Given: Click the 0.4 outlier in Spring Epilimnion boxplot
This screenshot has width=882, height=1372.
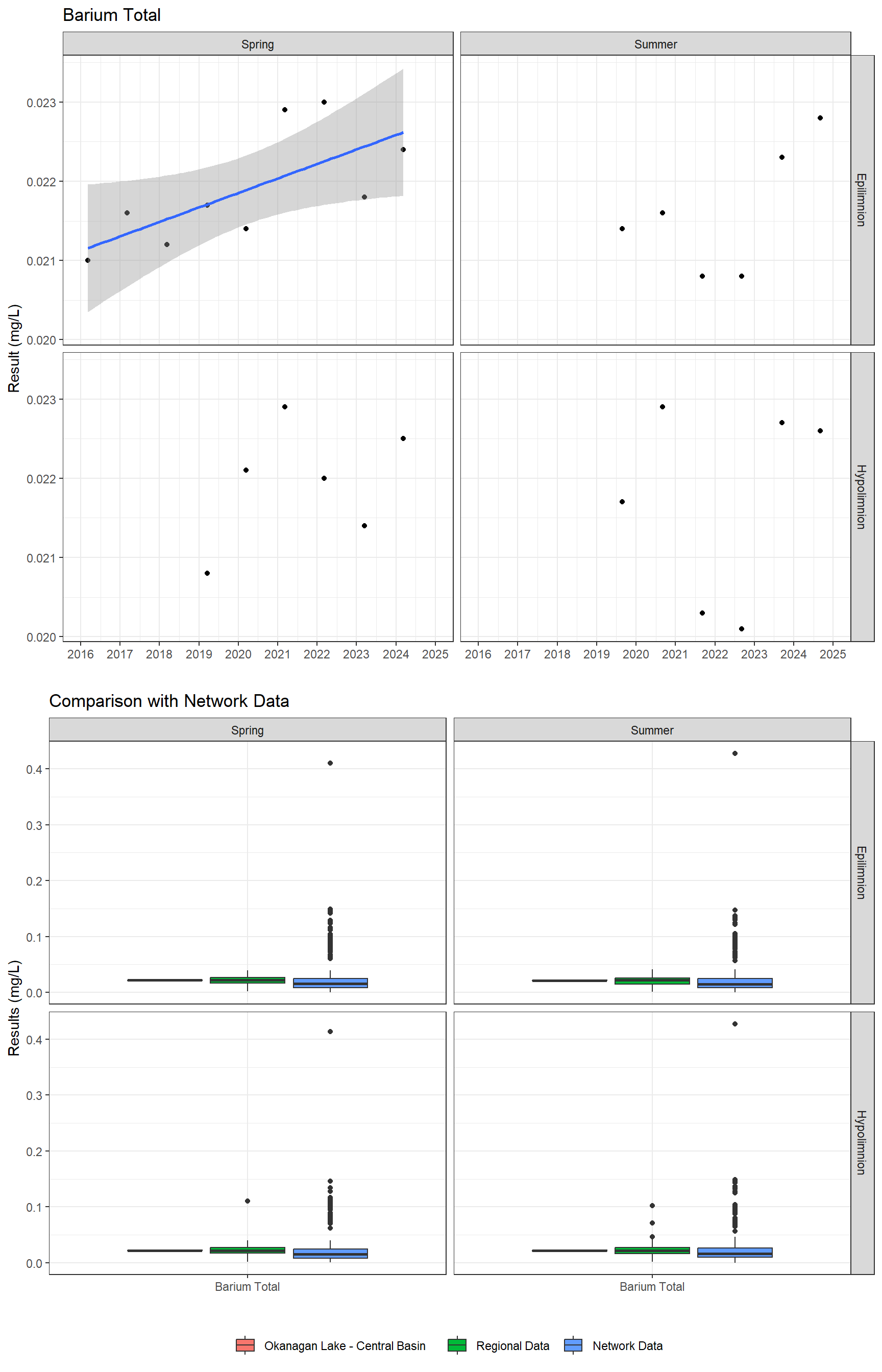Looking at the screenshot, I should (330, 763).
